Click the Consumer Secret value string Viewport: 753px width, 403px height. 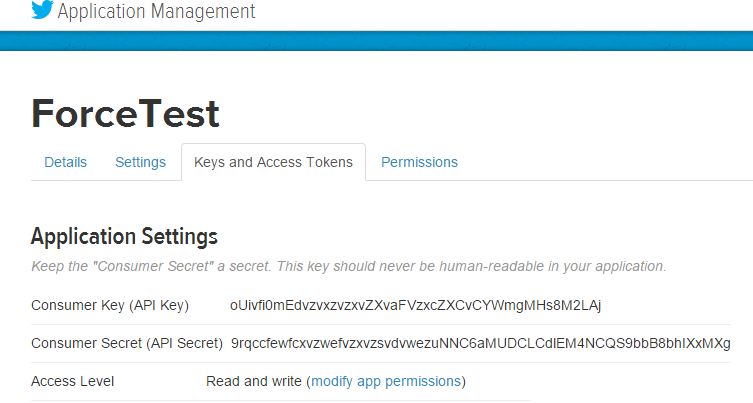[x=481, y=343]
